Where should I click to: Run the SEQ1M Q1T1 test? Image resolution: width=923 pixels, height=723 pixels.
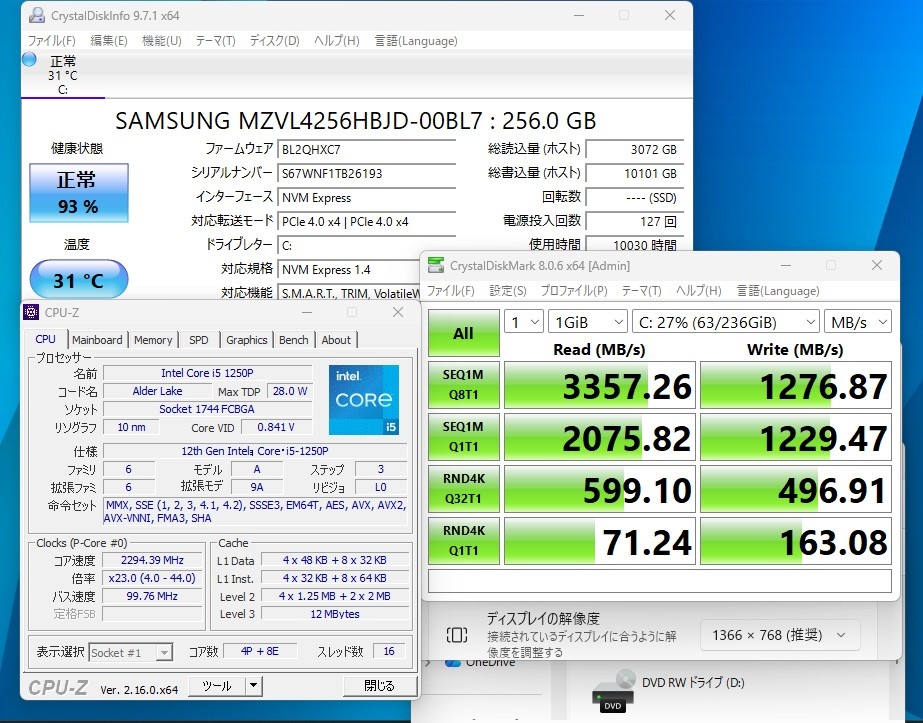[x=463, y=437]
